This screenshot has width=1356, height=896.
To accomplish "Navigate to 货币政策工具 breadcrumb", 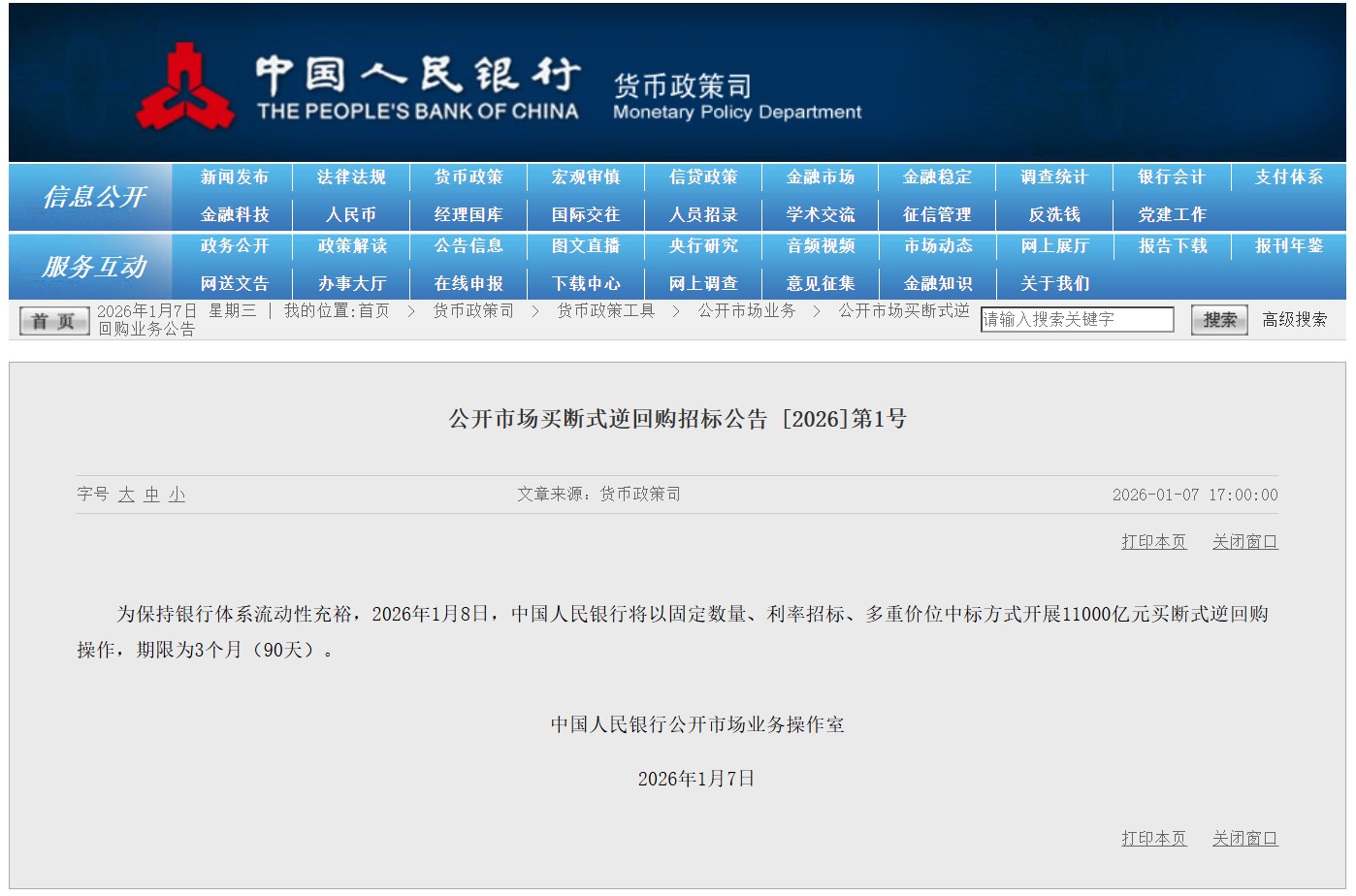I will tap(605, 310).
